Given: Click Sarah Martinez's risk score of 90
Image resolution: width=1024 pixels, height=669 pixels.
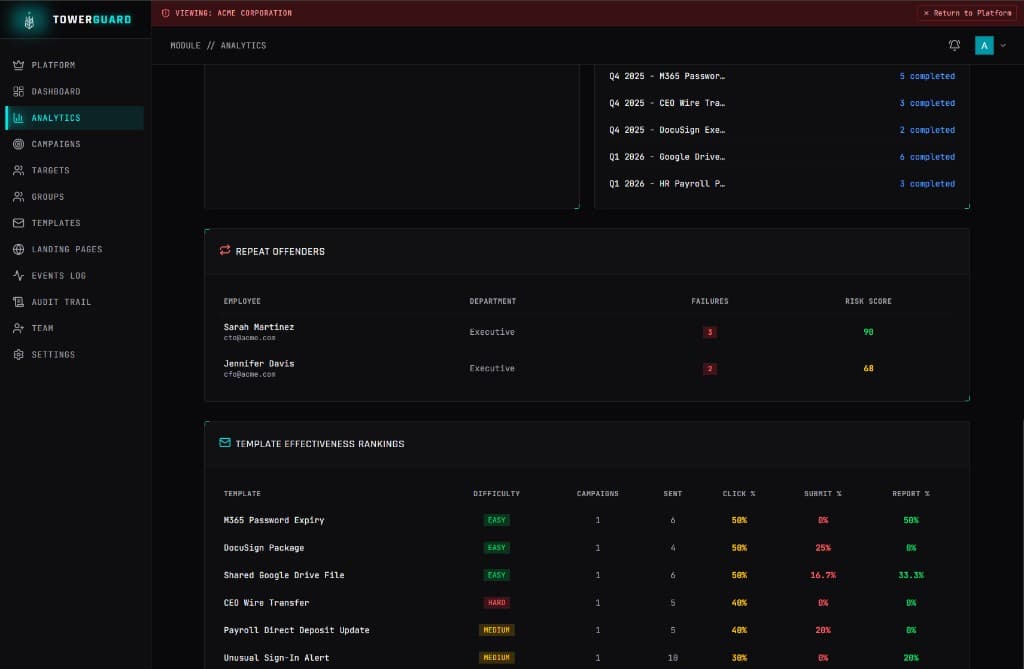Looking at the screenshot, I should [868, 332].
